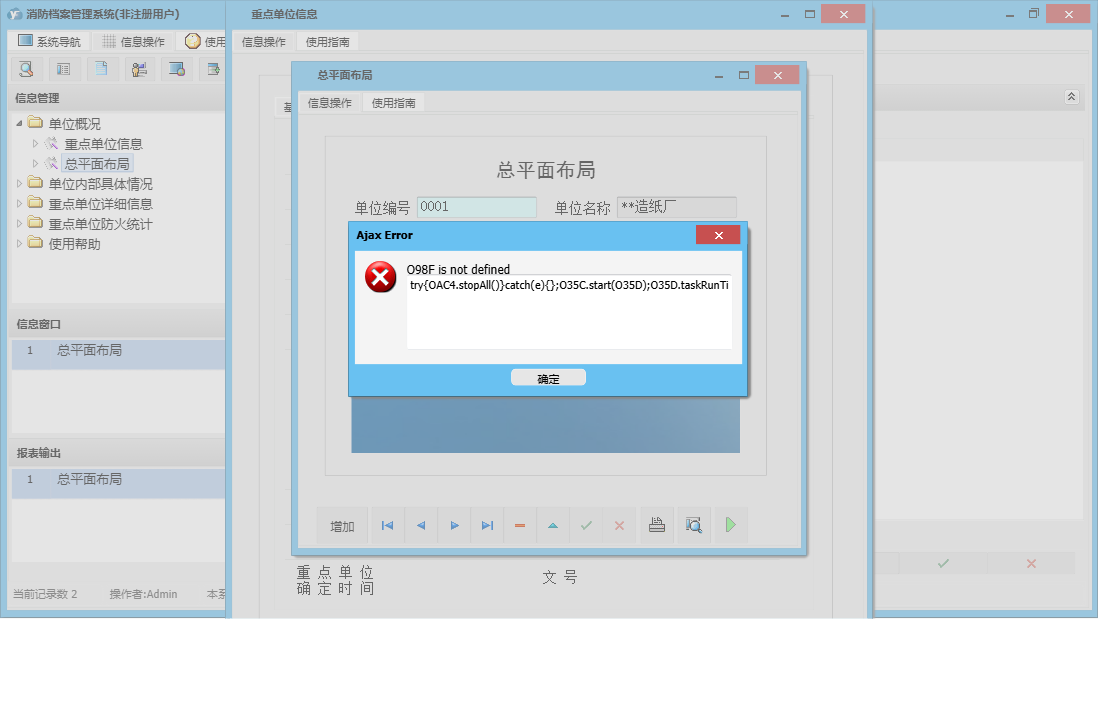Image resolution: width=1098 pixels, height=705 pixels.
Task: Expand the 重点单位详细信息 folder arrow
Action: coord(20,204)
